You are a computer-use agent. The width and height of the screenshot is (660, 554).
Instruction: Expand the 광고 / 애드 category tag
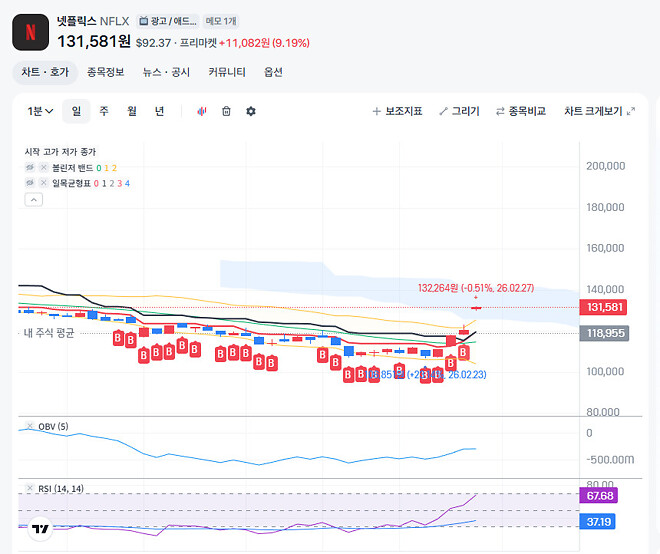coord(167,20)
